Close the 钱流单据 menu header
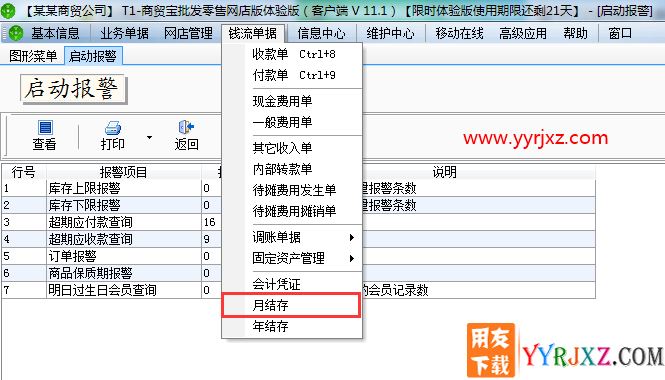The image size is (665, 380). tap(252, 33)
